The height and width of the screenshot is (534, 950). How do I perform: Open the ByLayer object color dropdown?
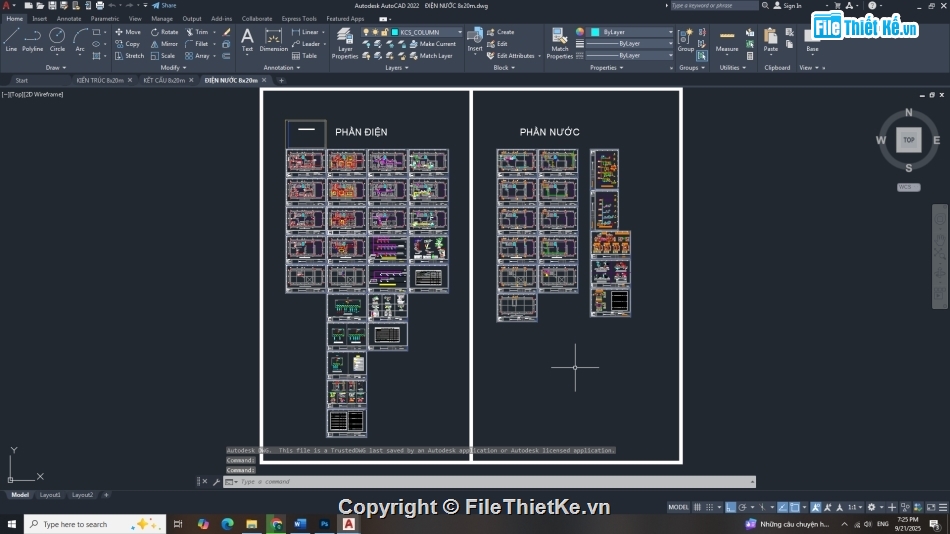click(x=630, y=32)
